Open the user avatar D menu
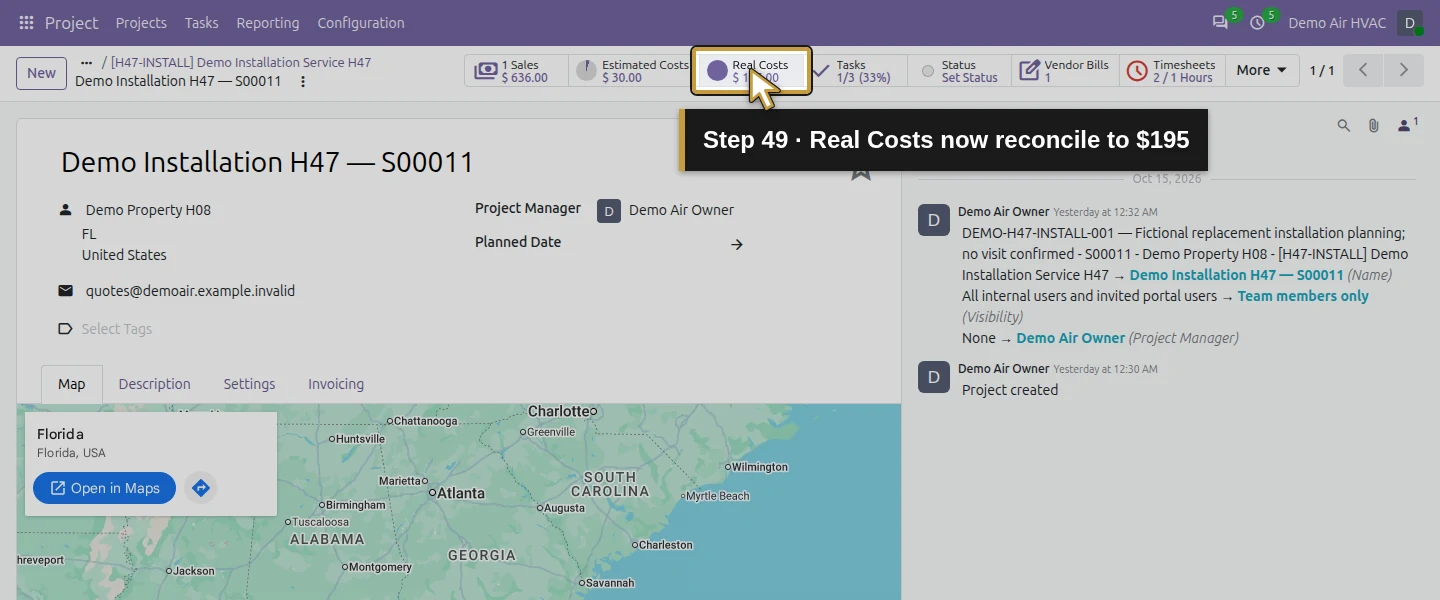The height and width of the screenshot is (600, 1440). (x=1410, y=22)
